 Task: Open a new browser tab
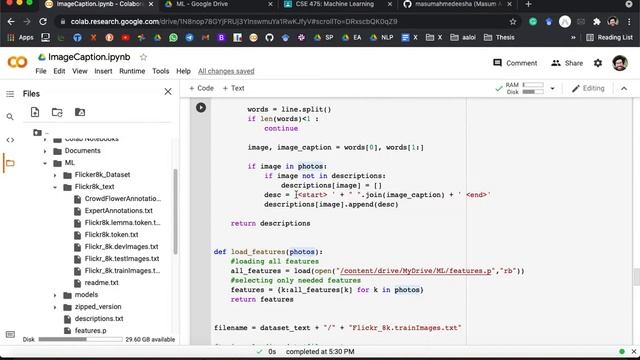(529, 4)
